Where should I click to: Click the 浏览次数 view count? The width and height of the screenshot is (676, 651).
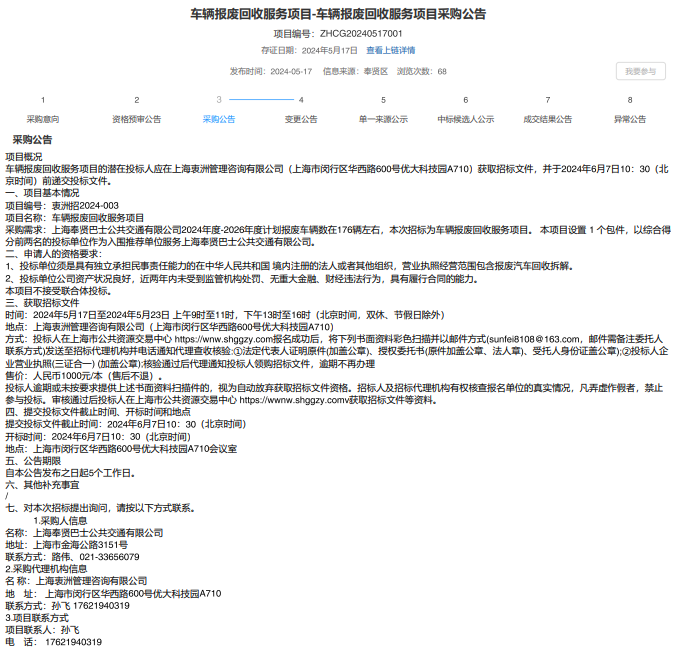click(x=421, y=72)
